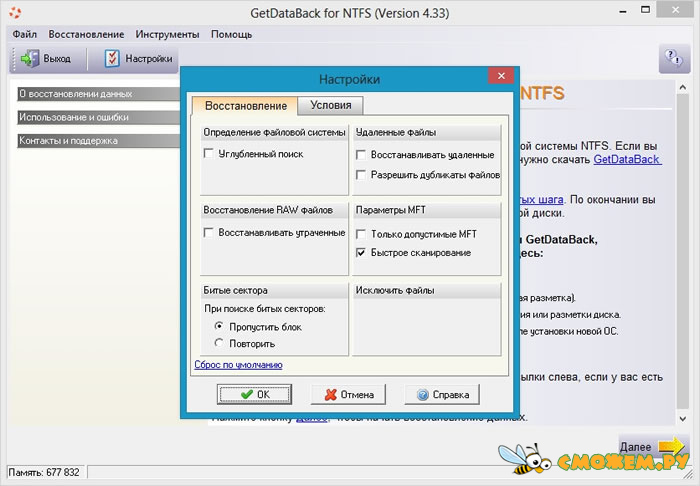Click the GetDataBack app logo icon

point(15,12)
